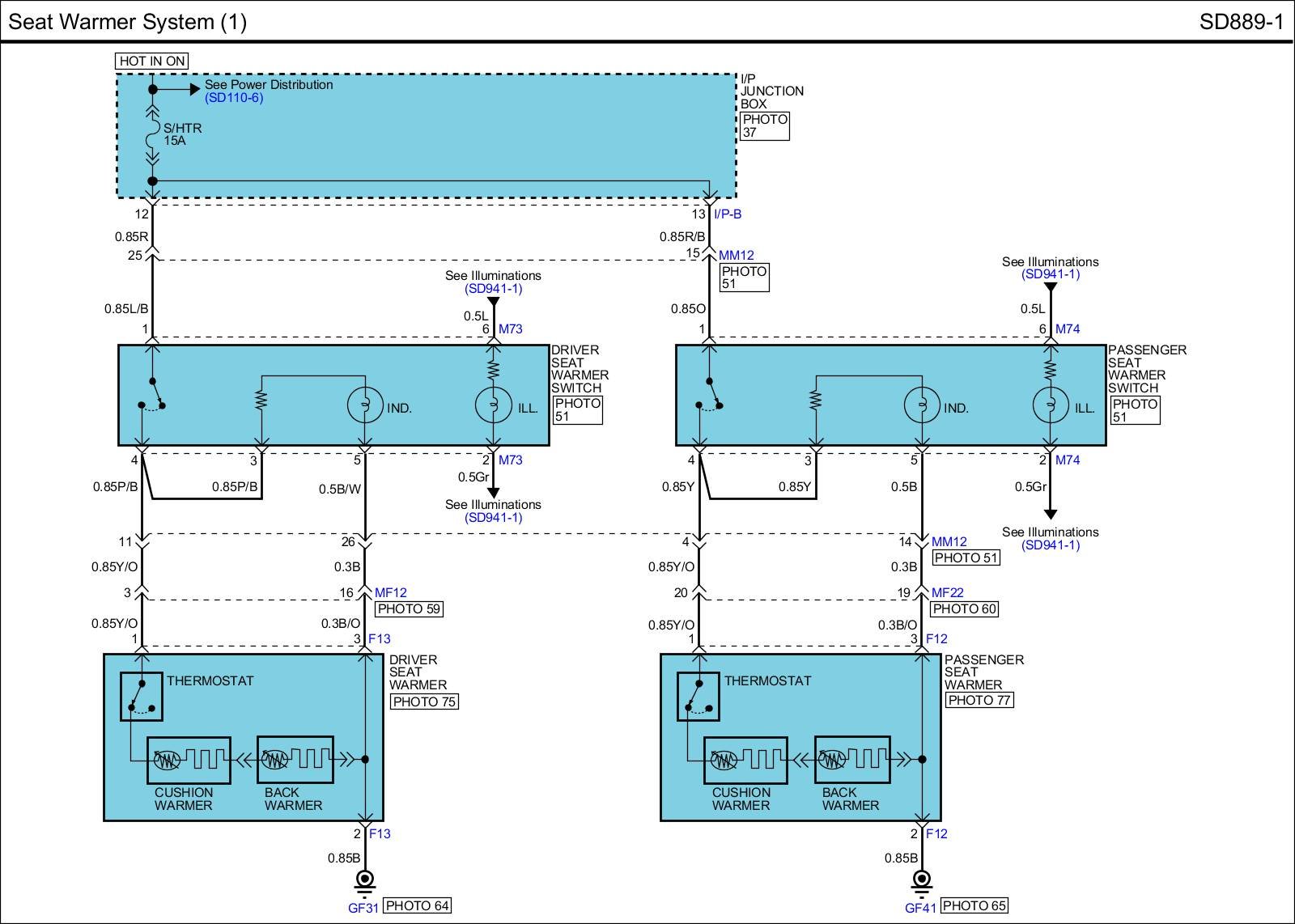Select driver seat warmer switch IND. lamp

coord(365,405)
